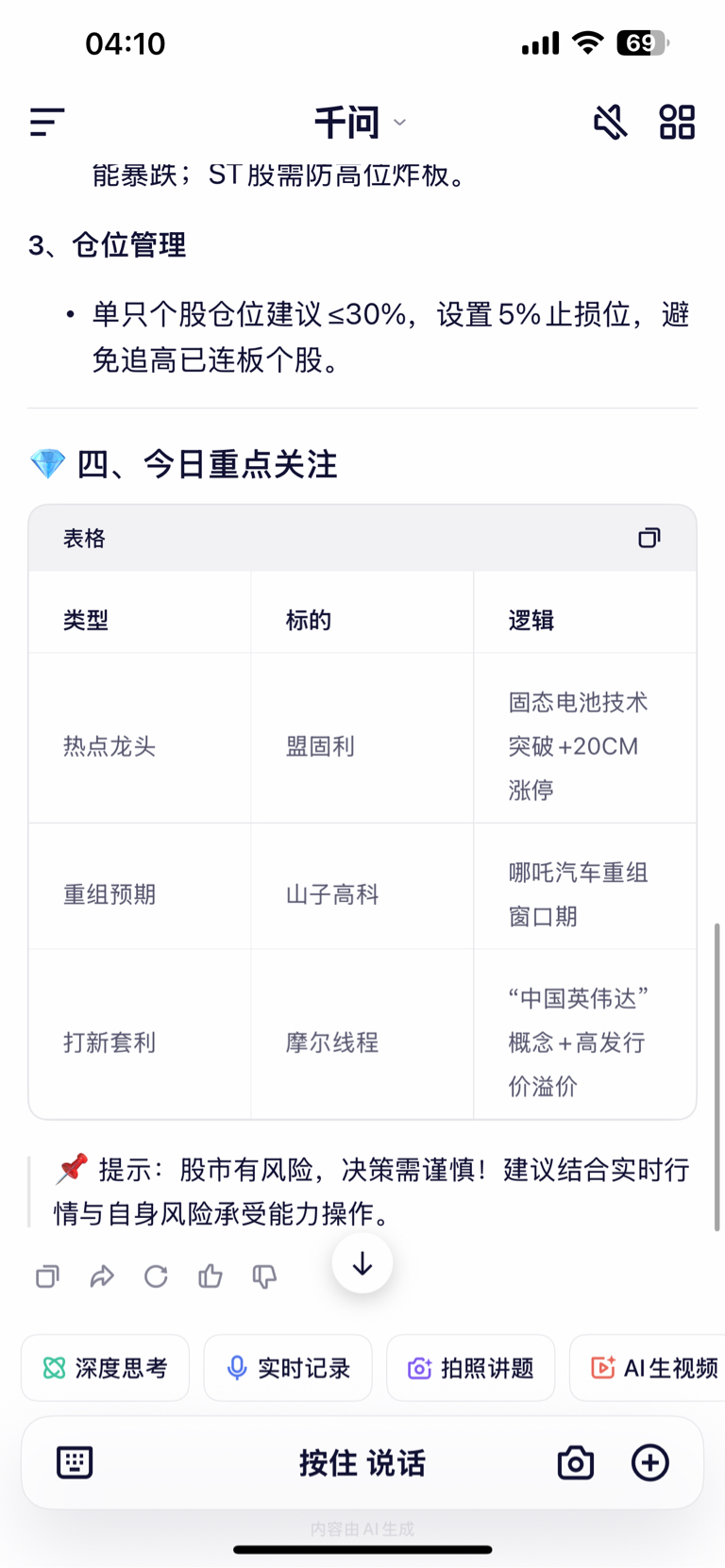Click the vertical scrollbar on the right edge
Screen dimensions: 725x1568
pyautogui.click(x=717, y=1076)
